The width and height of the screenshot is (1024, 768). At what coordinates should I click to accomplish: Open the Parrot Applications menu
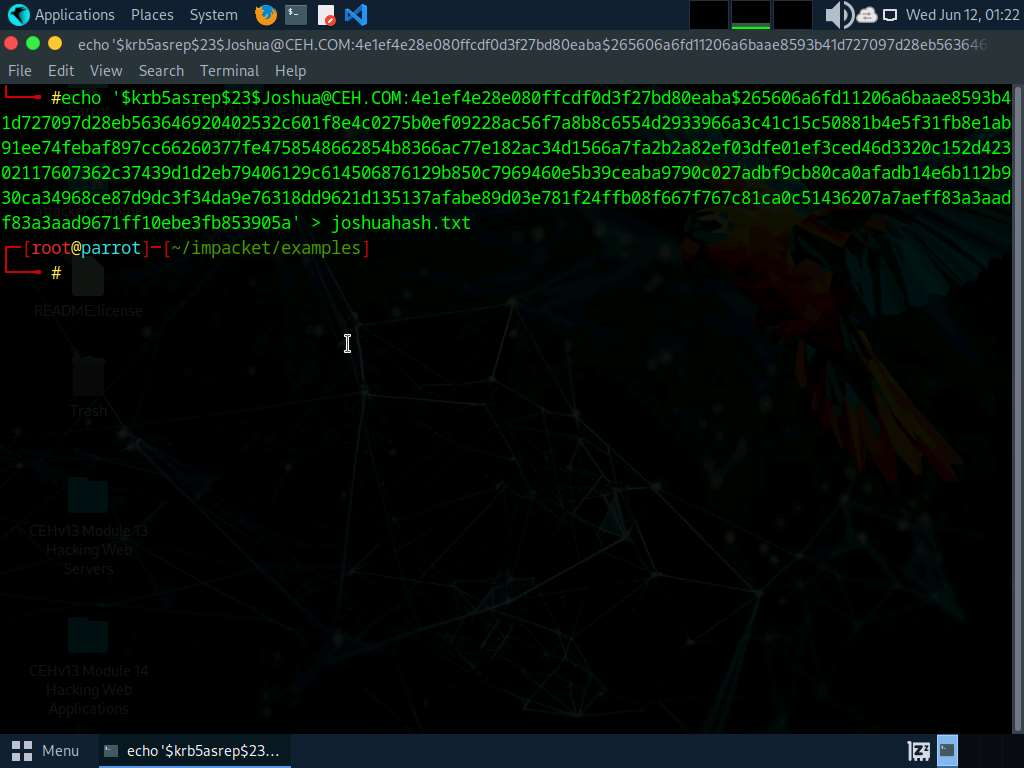[61, 15]
